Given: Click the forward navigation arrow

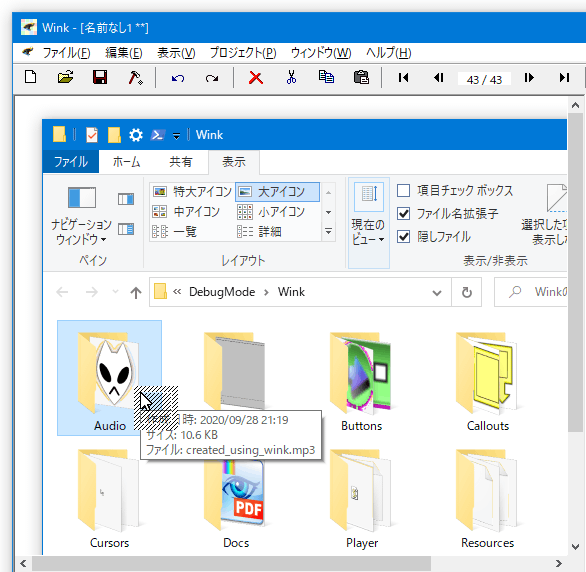Looking at the screenshot, I should 92,292.
